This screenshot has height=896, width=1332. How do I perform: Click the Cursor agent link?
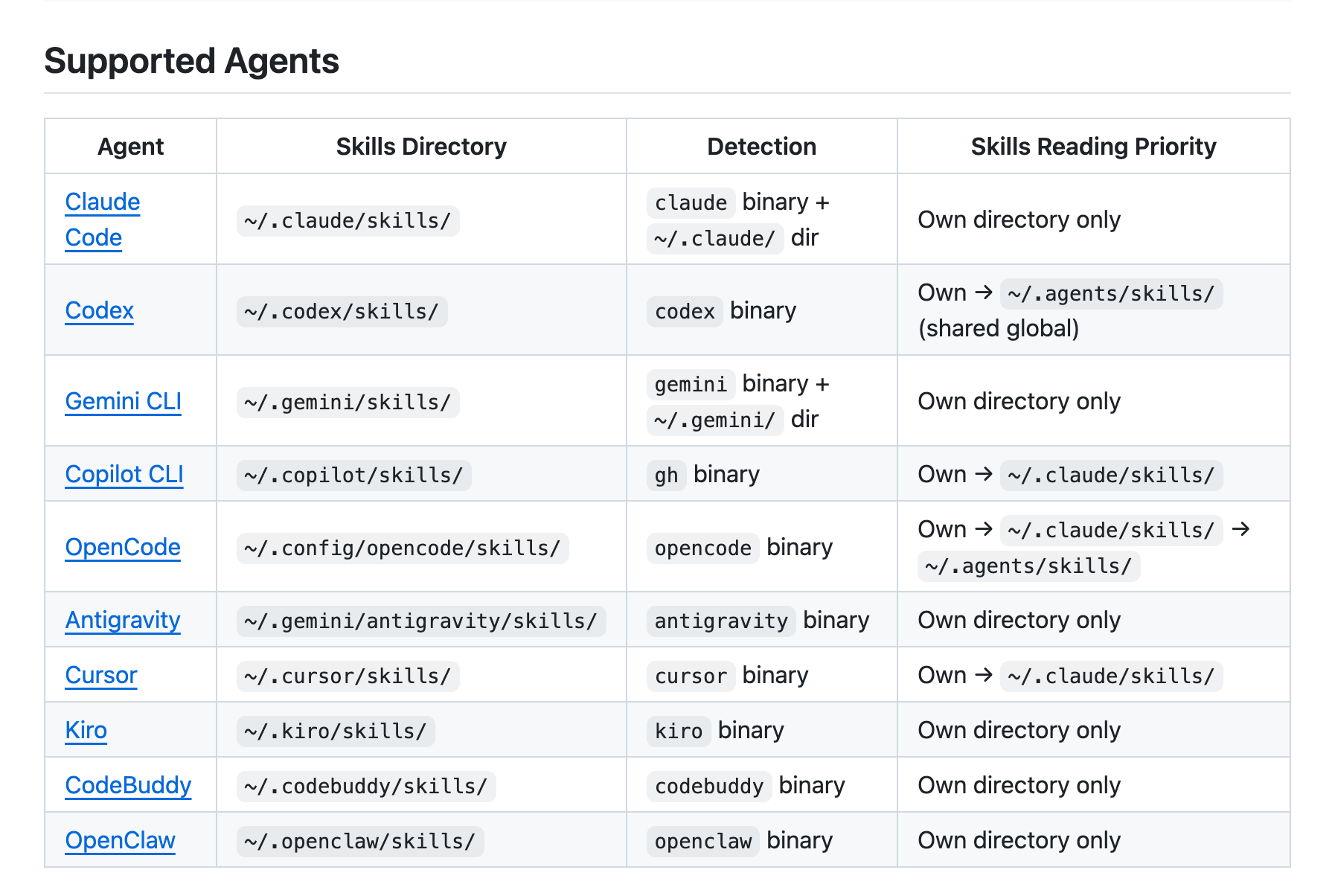point(101,676)
